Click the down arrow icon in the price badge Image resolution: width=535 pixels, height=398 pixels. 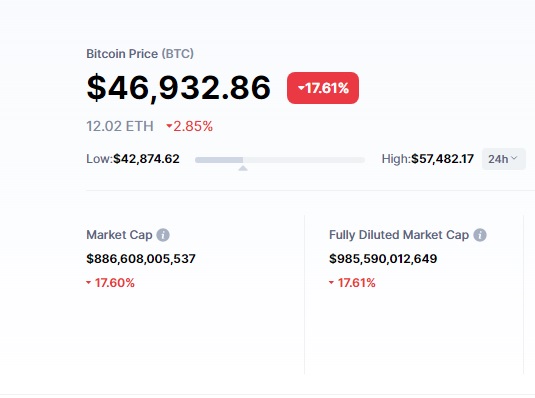pyautogui.click(x=301, y=88)
